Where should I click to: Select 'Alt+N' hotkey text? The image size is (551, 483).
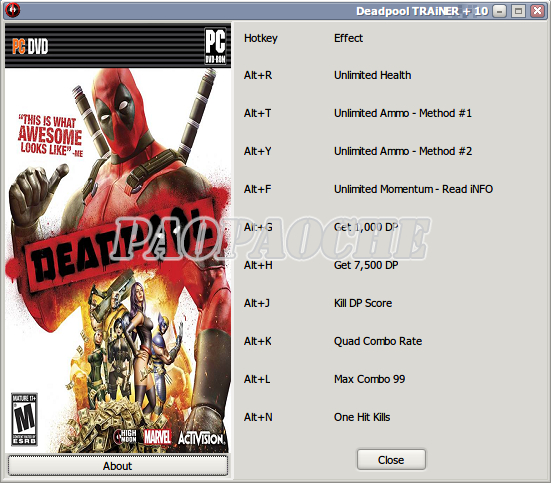point(258,417)
